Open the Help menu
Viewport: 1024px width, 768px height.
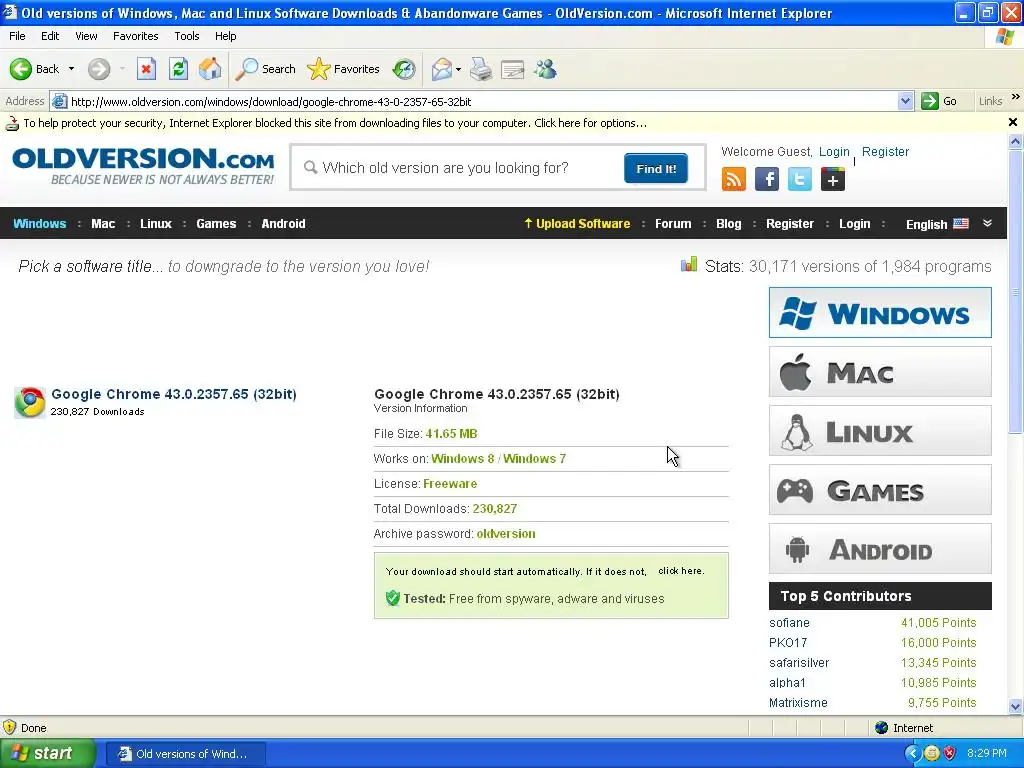tap(225, 36)
